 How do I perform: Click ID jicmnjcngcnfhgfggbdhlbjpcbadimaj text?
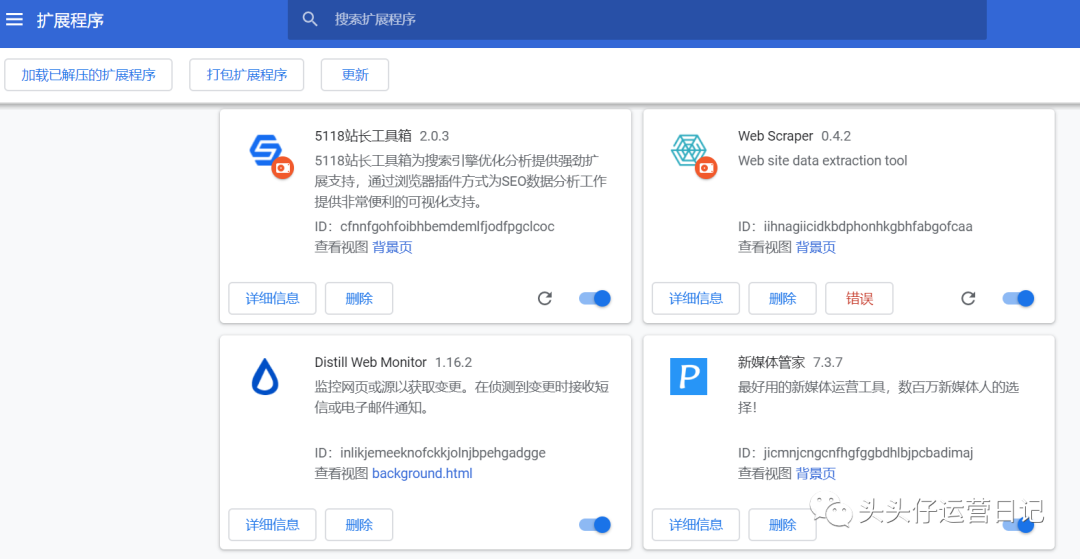tap(855, 453)
